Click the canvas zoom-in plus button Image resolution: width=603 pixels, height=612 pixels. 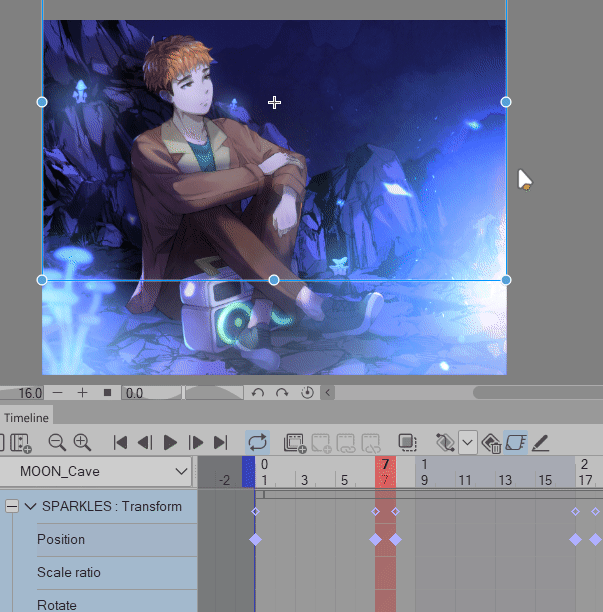click(x=83, y=393)
